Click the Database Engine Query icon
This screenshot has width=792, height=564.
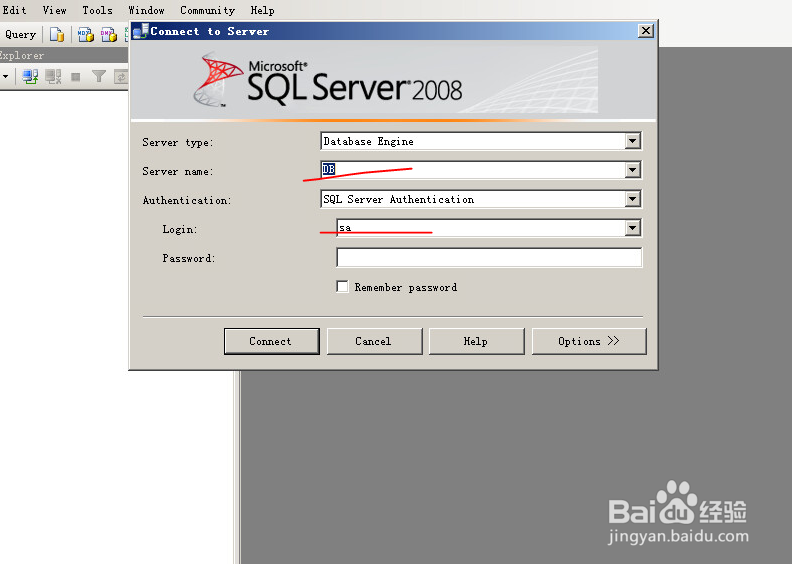tap(57, 34)
